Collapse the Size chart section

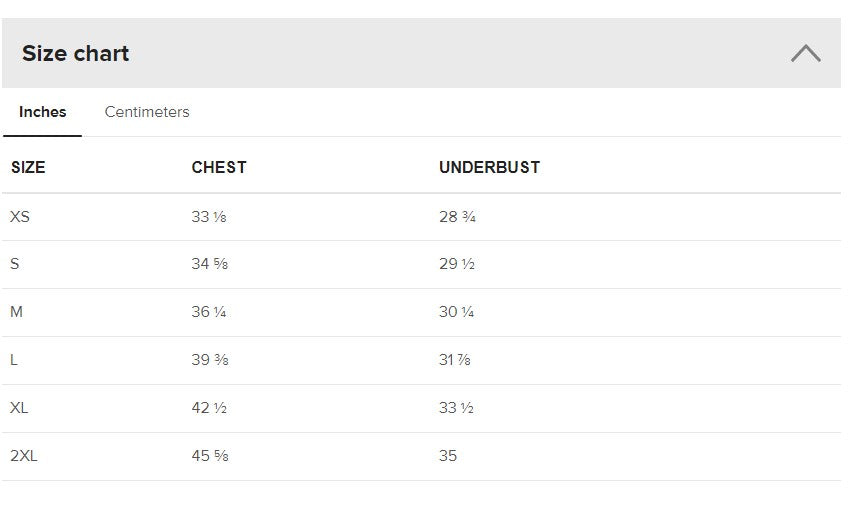click(805, 54)
